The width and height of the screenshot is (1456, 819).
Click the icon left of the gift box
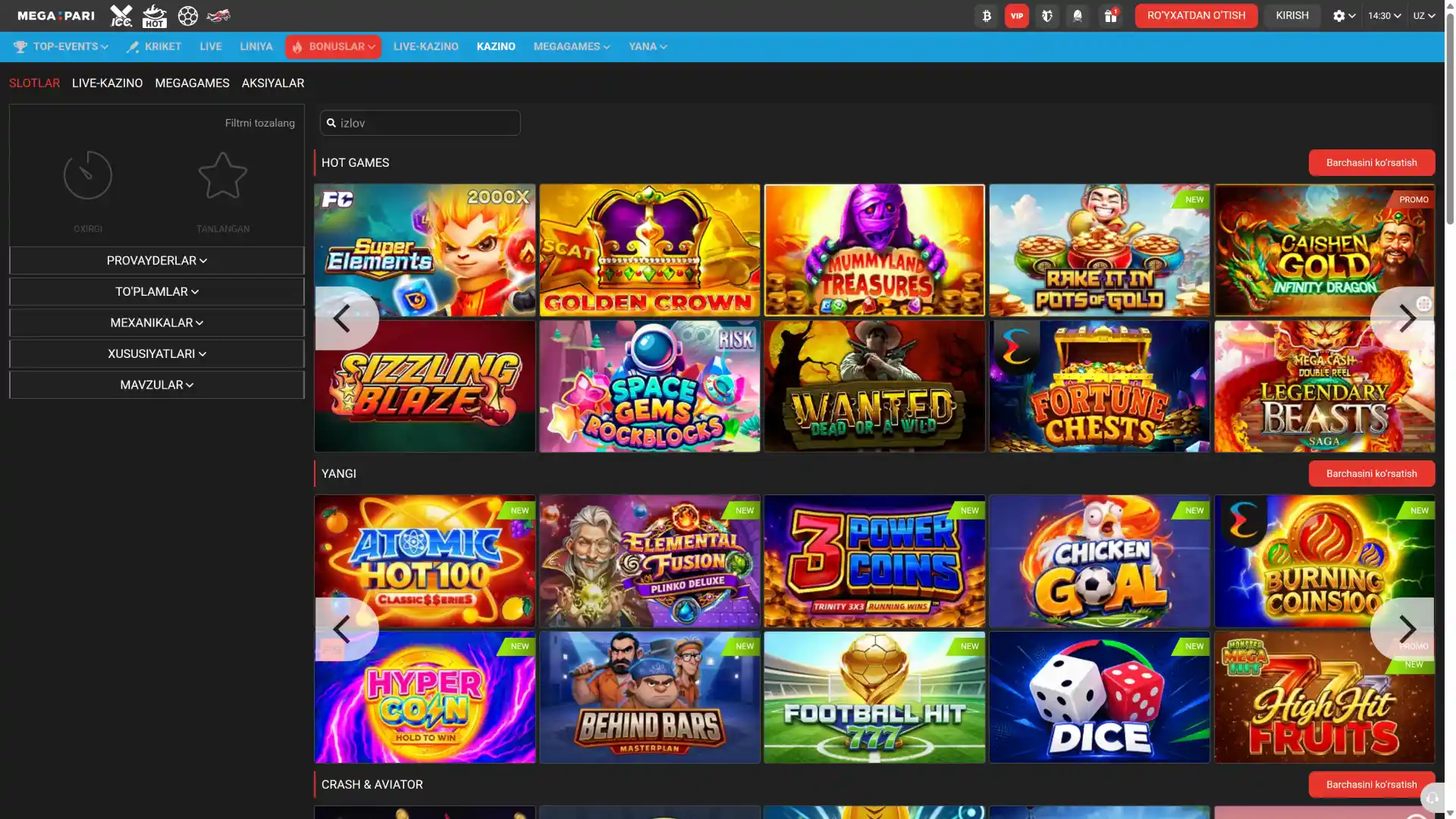(1078, 16)
